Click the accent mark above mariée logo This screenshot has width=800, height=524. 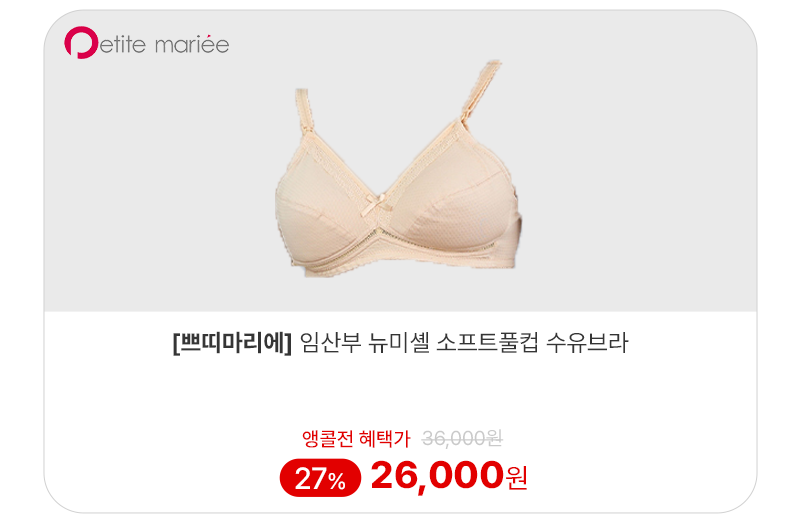point(210,36)
